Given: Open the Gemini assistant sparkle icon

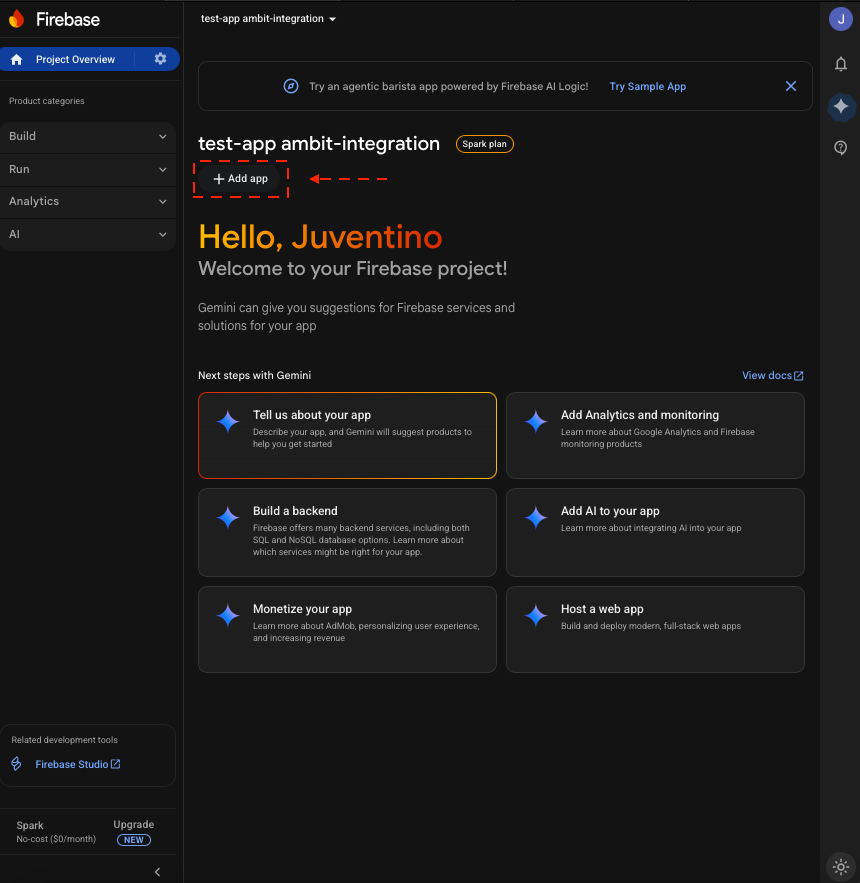Looking at the screenshot, I should click(841, 107).
